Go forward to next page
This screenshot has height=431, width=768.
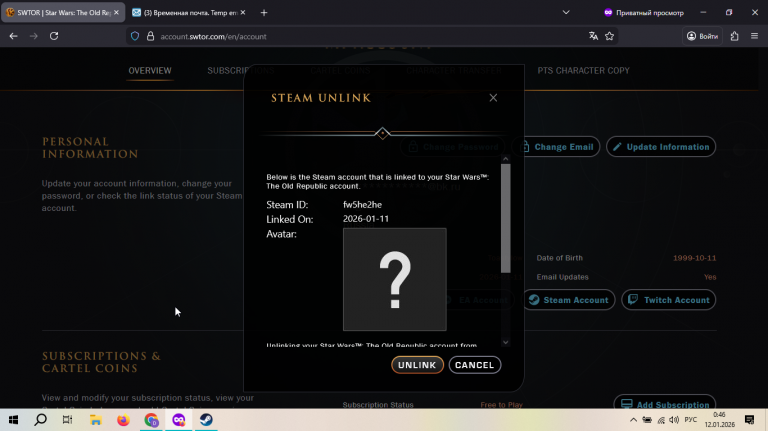tap(33, 36)
